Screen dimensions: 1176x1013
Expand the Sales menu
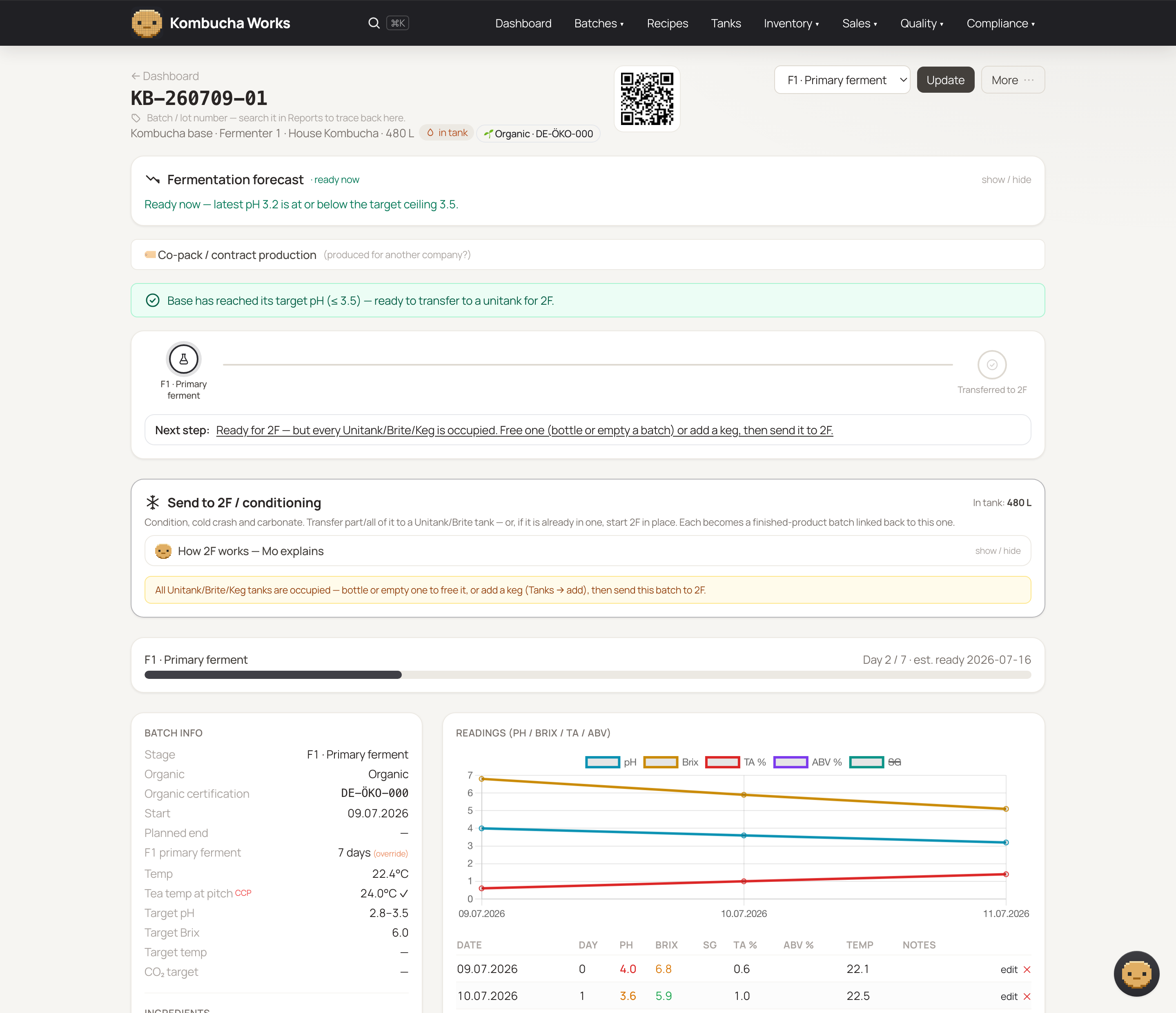(x=859, y=23)
